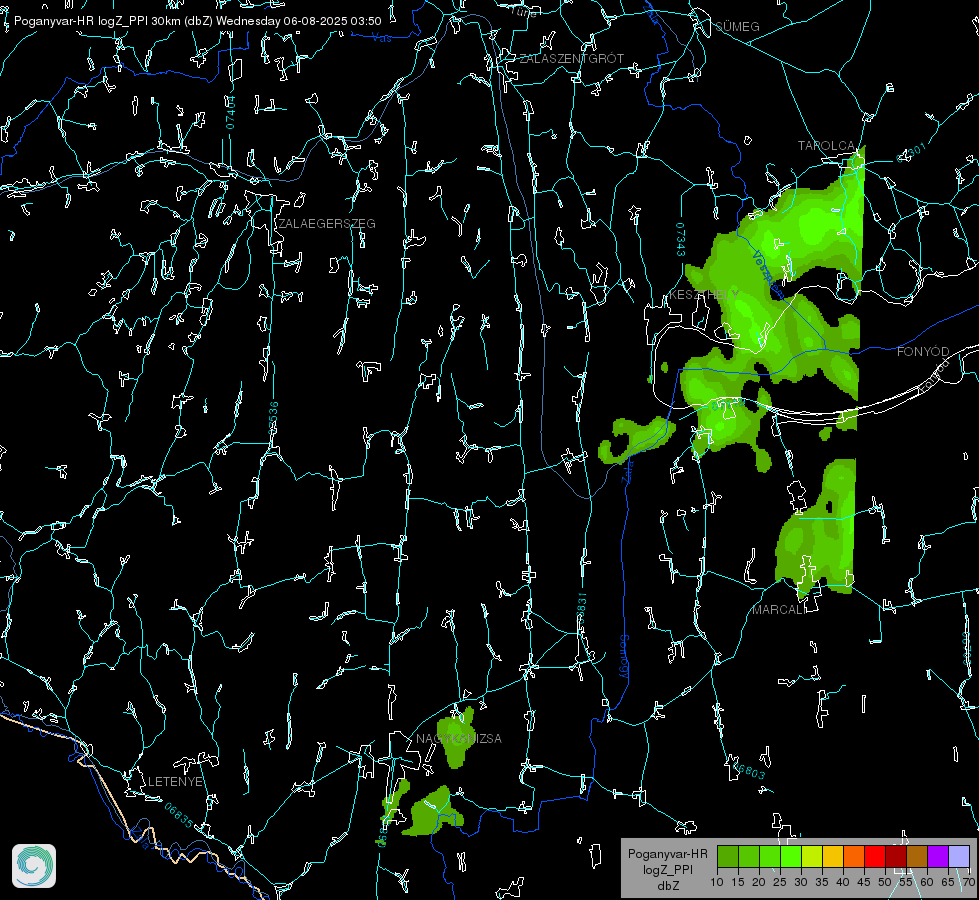Select the 15–20 dBZ green legend swatch
The height and width of the screenshot is (900, 979).
pos(749,857)
